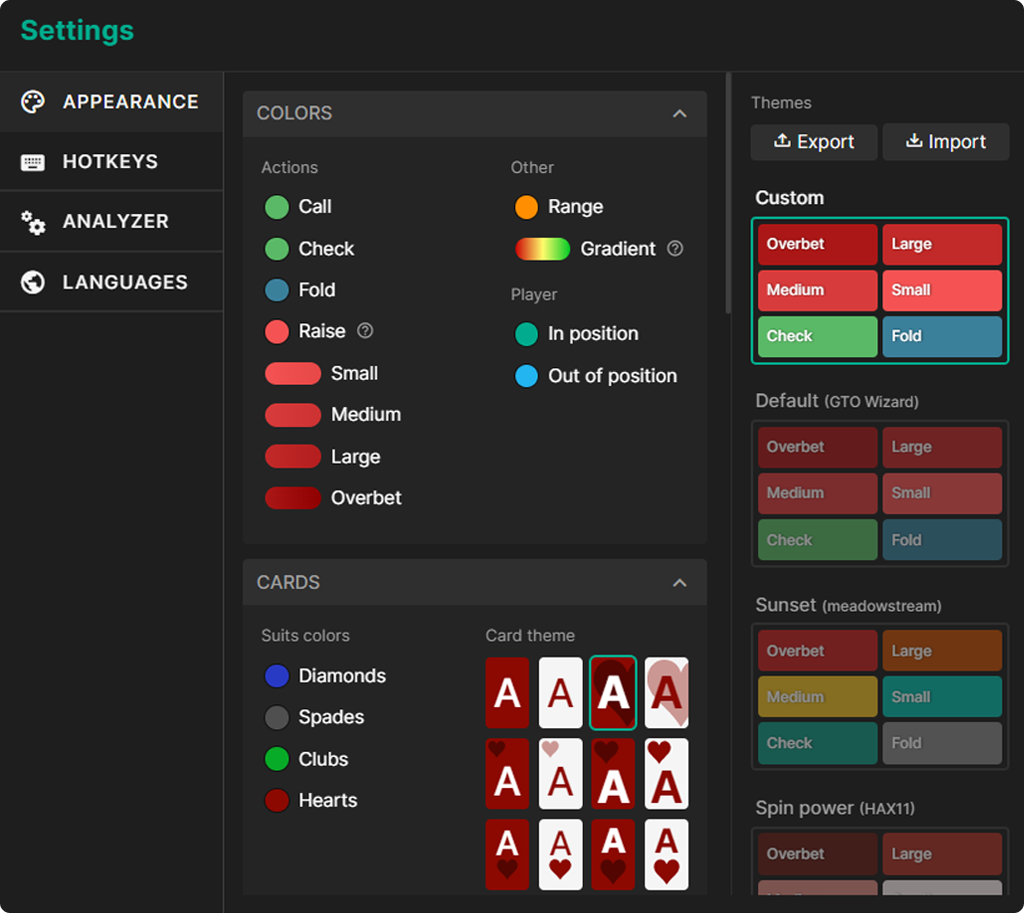Select the solid red ace card theme
Viewport: 1024px width, 913px height.
click(507, 692)
